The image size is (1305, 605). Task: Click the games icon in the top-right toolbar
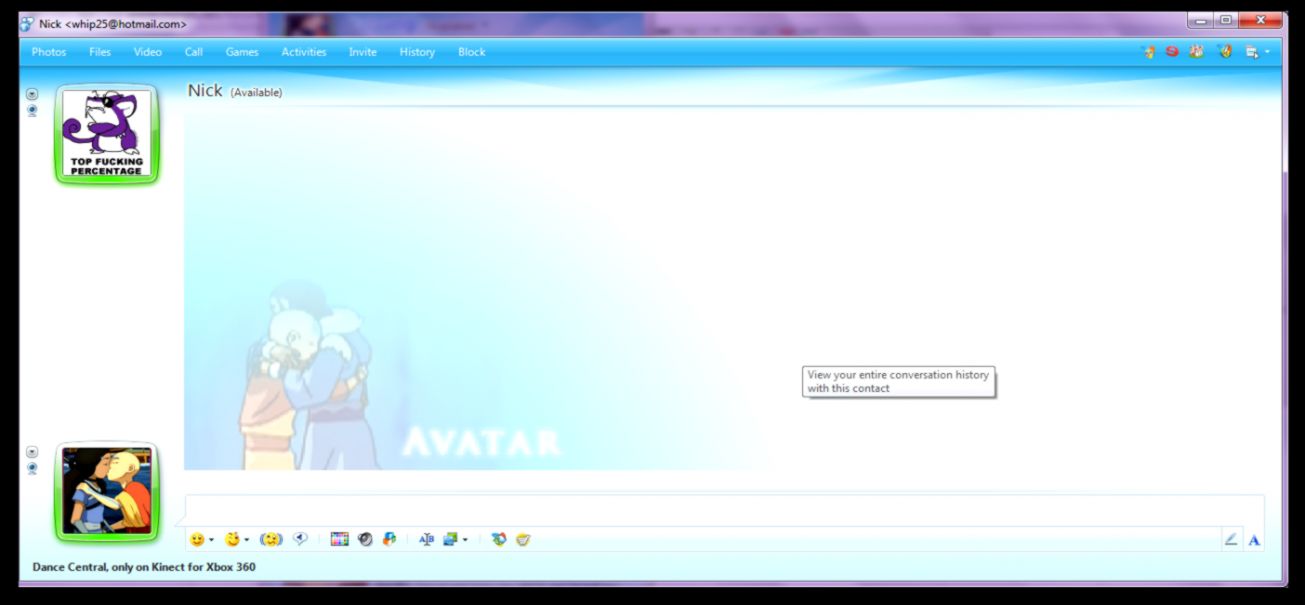[1194, 51]
